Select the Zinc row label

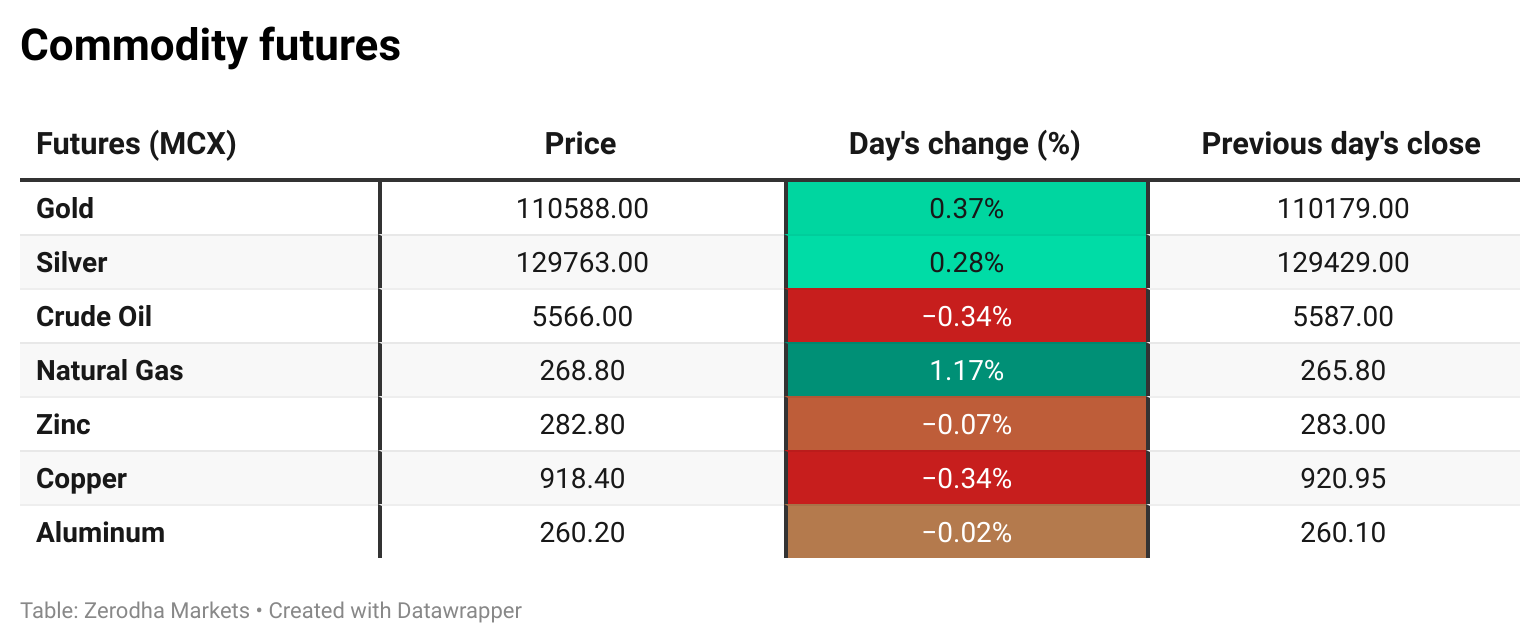point(63,425)
